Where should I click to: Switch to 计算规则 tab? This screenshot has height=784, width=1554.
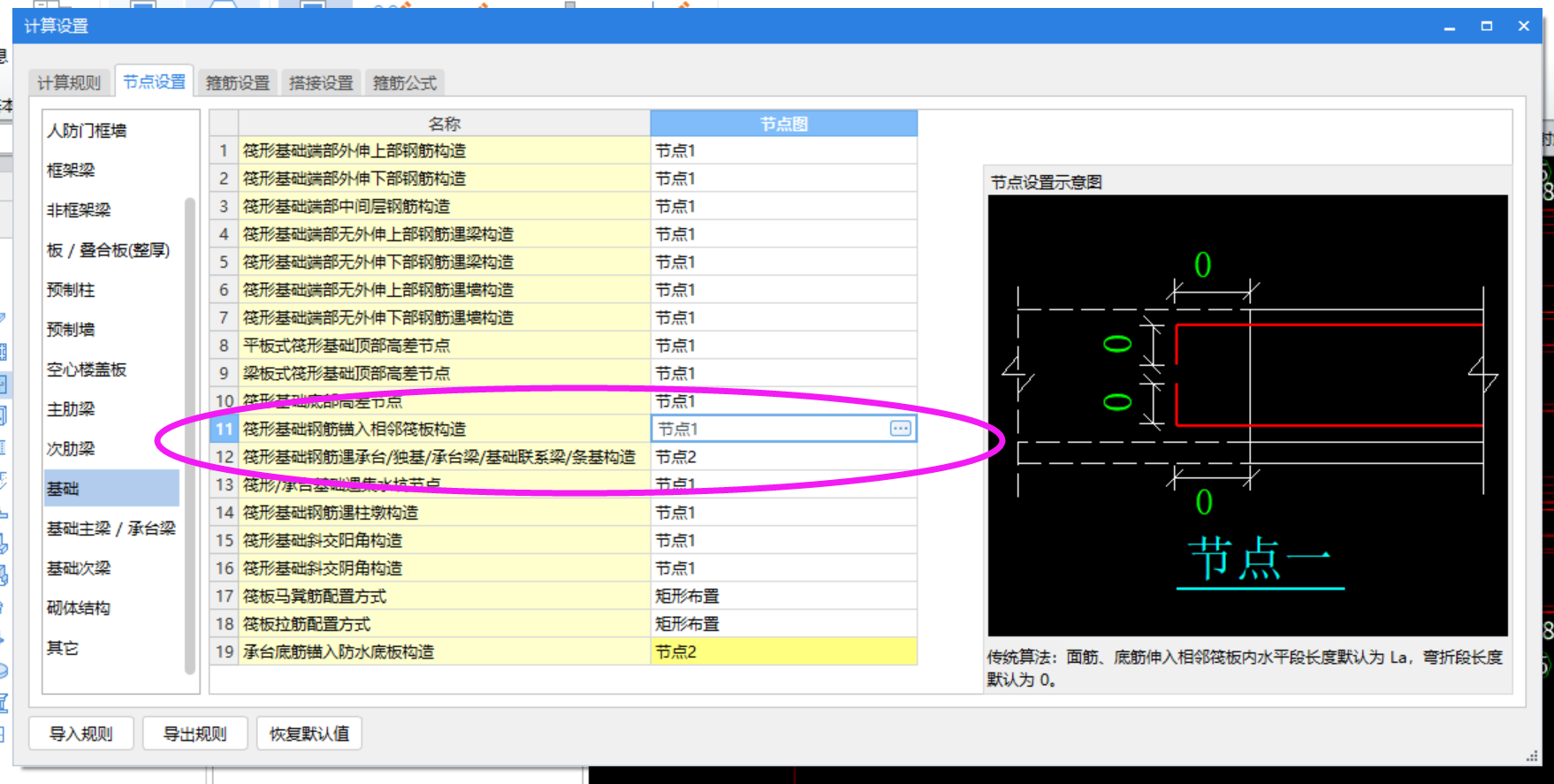69,82
